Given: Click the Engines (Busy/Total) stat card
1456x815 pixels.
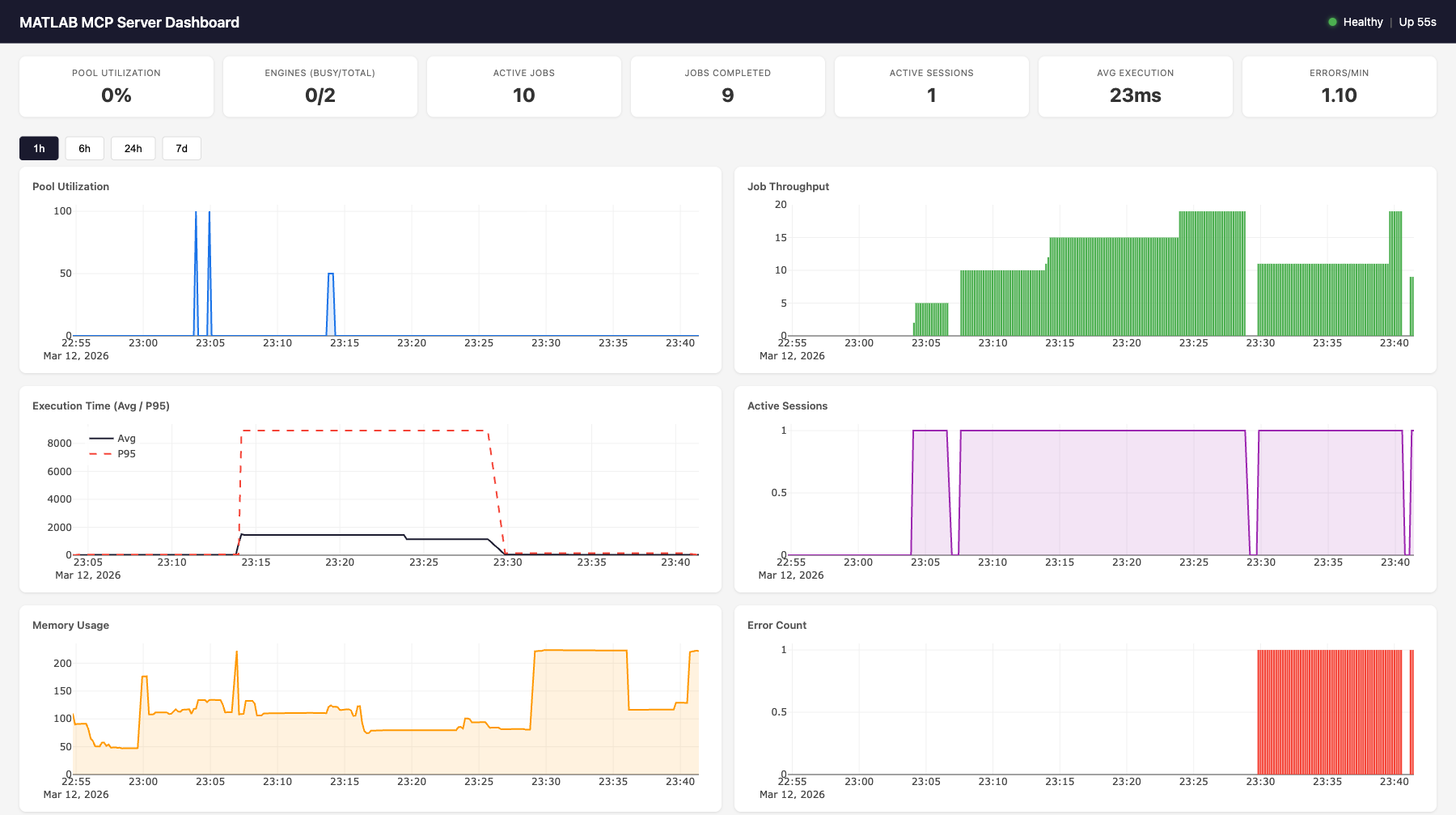Looking at the screenshot, I should (x=320, y=86).
